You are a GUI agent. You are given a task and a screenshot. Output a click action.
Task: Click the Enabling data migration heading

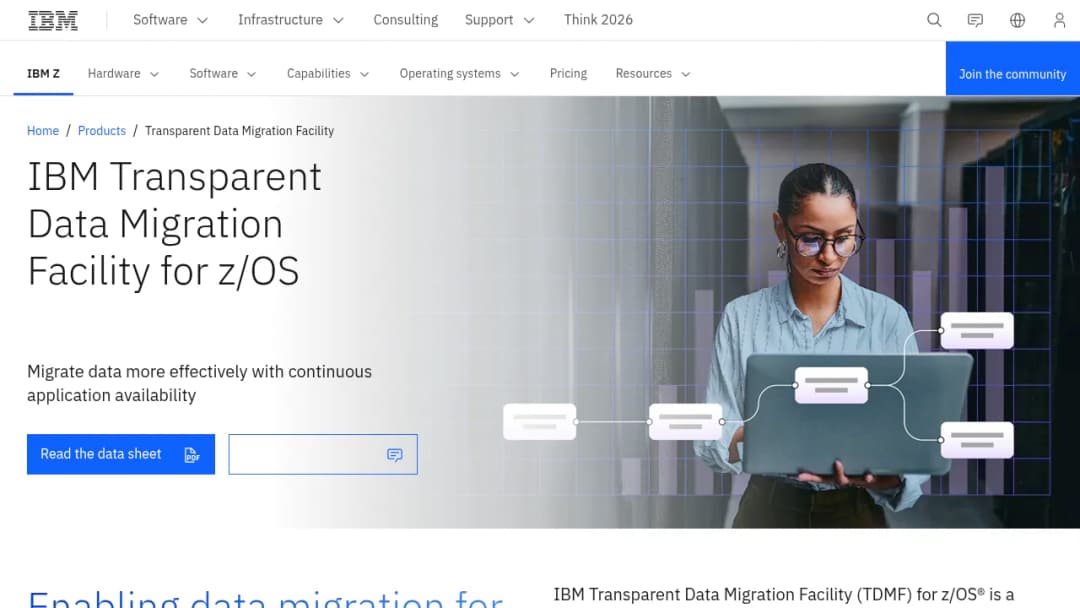(265, 598)
